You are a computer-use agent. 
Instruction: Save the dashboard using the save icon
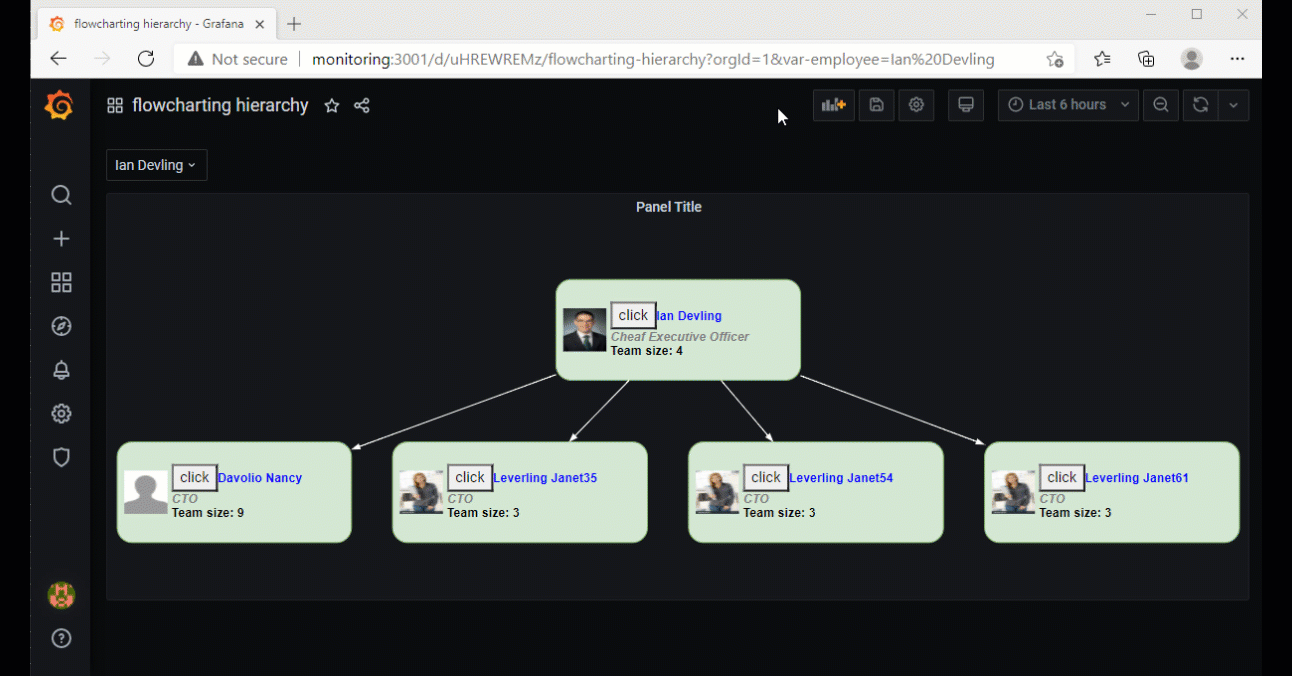click(x=876, y=105)
